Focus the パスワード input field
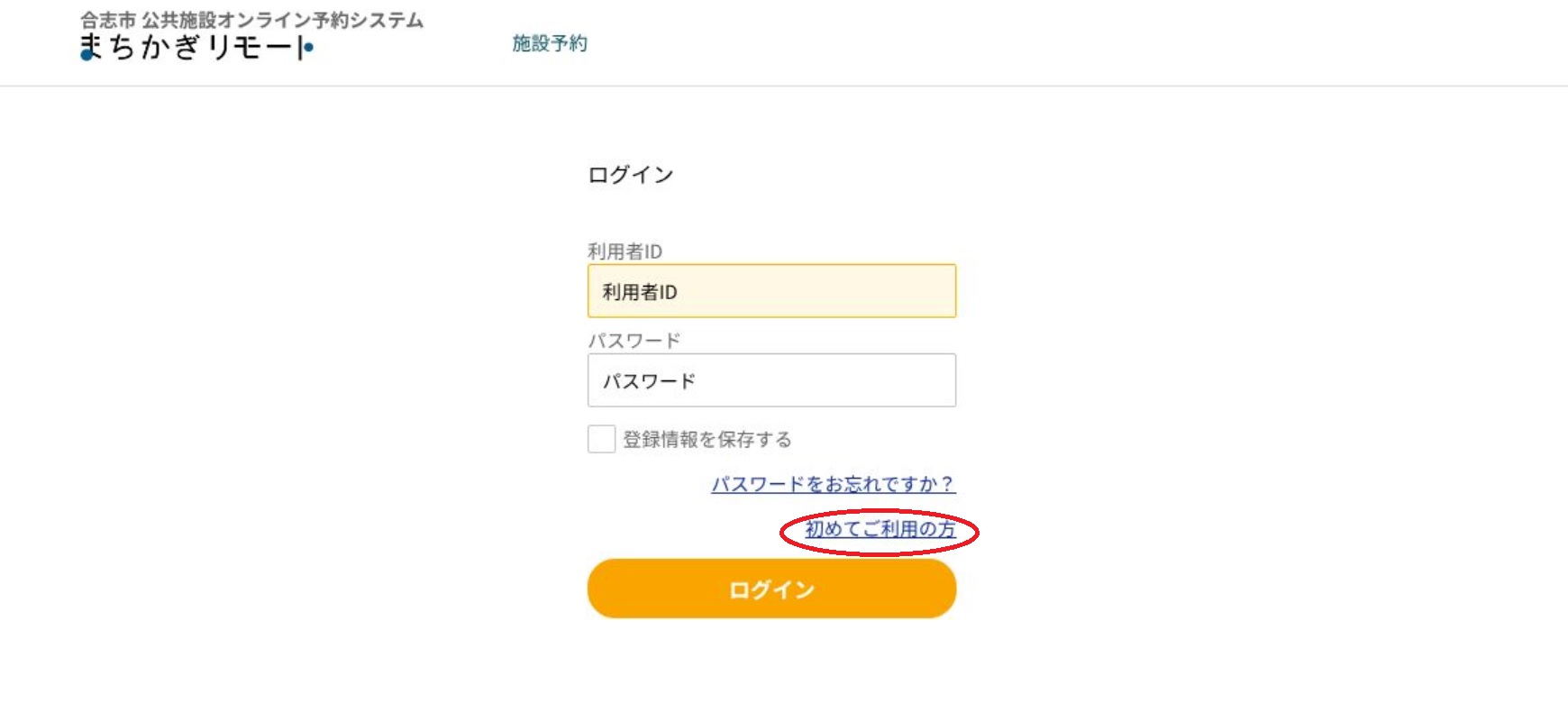The image size is (1568, 703). click(771, 380)
